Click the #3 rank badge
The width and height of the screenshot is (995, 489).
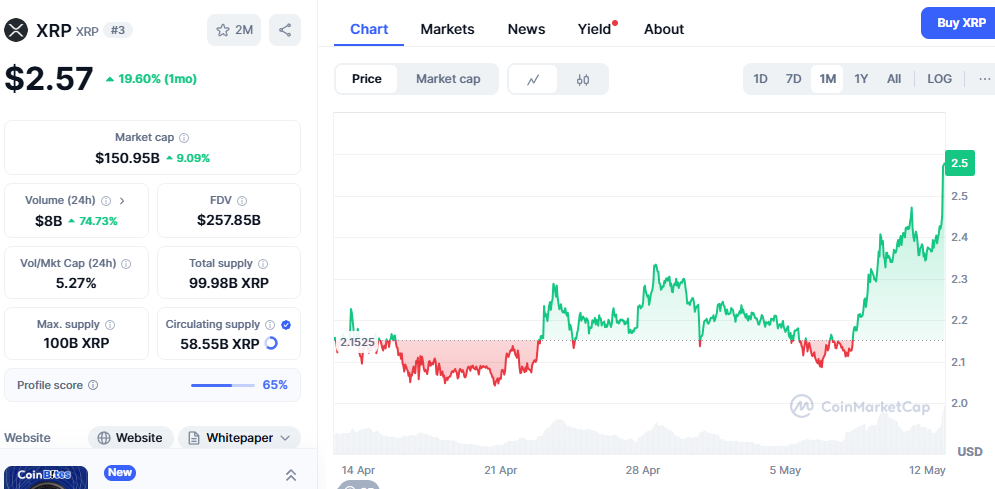tap(117, 30)
